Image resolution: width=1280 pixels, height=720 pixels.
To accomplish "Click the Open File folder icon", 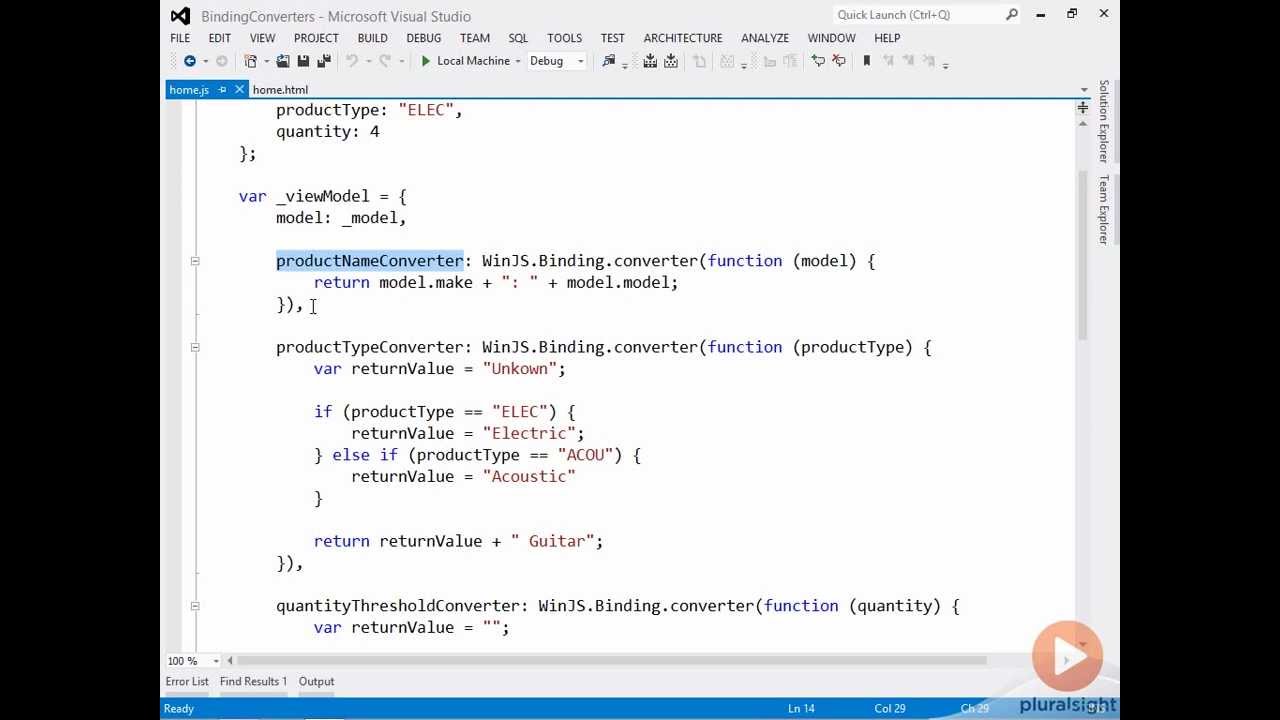I will click(x=283, y=61).
